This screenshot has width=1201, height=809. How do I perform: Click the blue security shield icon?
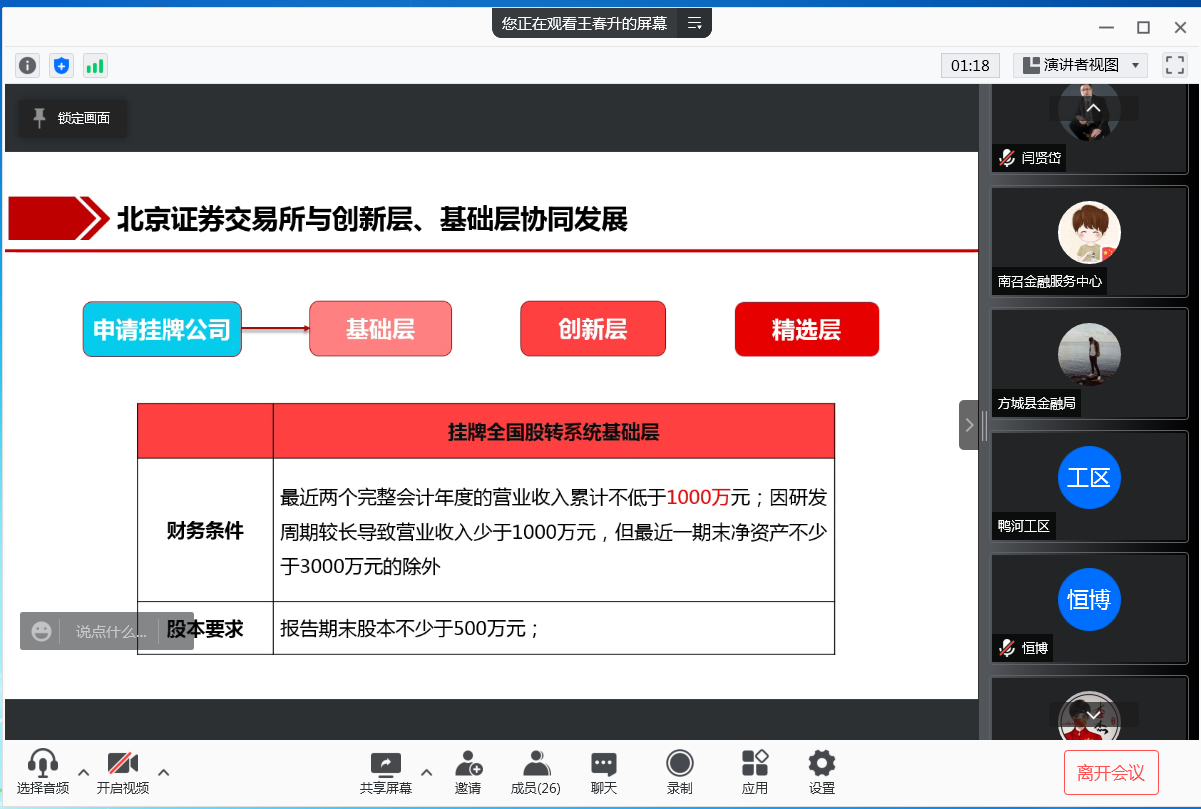point(62,66)
